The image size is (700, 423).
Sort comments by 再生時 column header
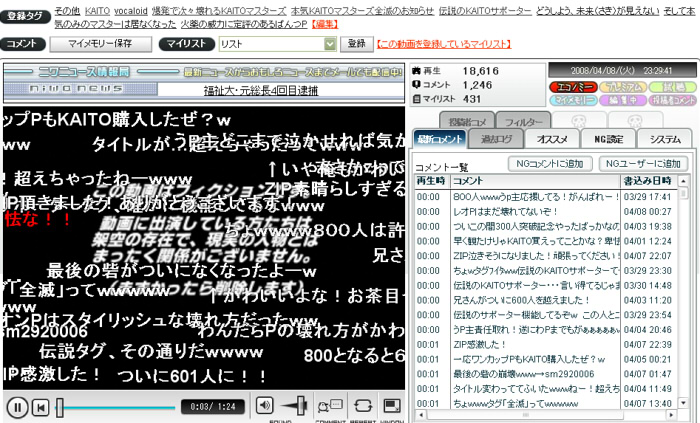point(432,181)
